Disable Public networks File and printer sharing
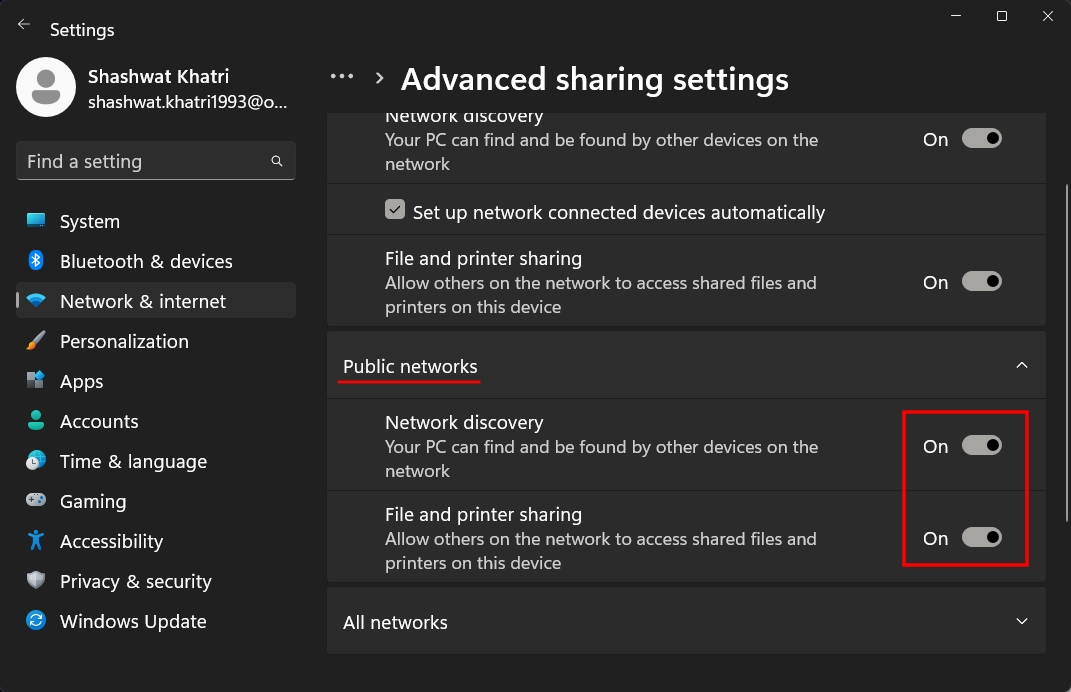The width and height of the screenshot is (1071, 692). (981, 538)
